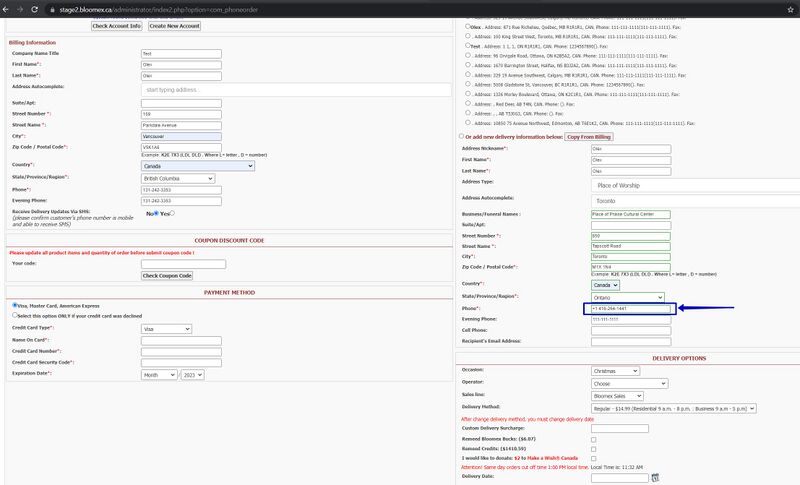The image size is (800, 485).
Task: Open the Address Type Place of Worship selector
Action: [x=695, y=185]
